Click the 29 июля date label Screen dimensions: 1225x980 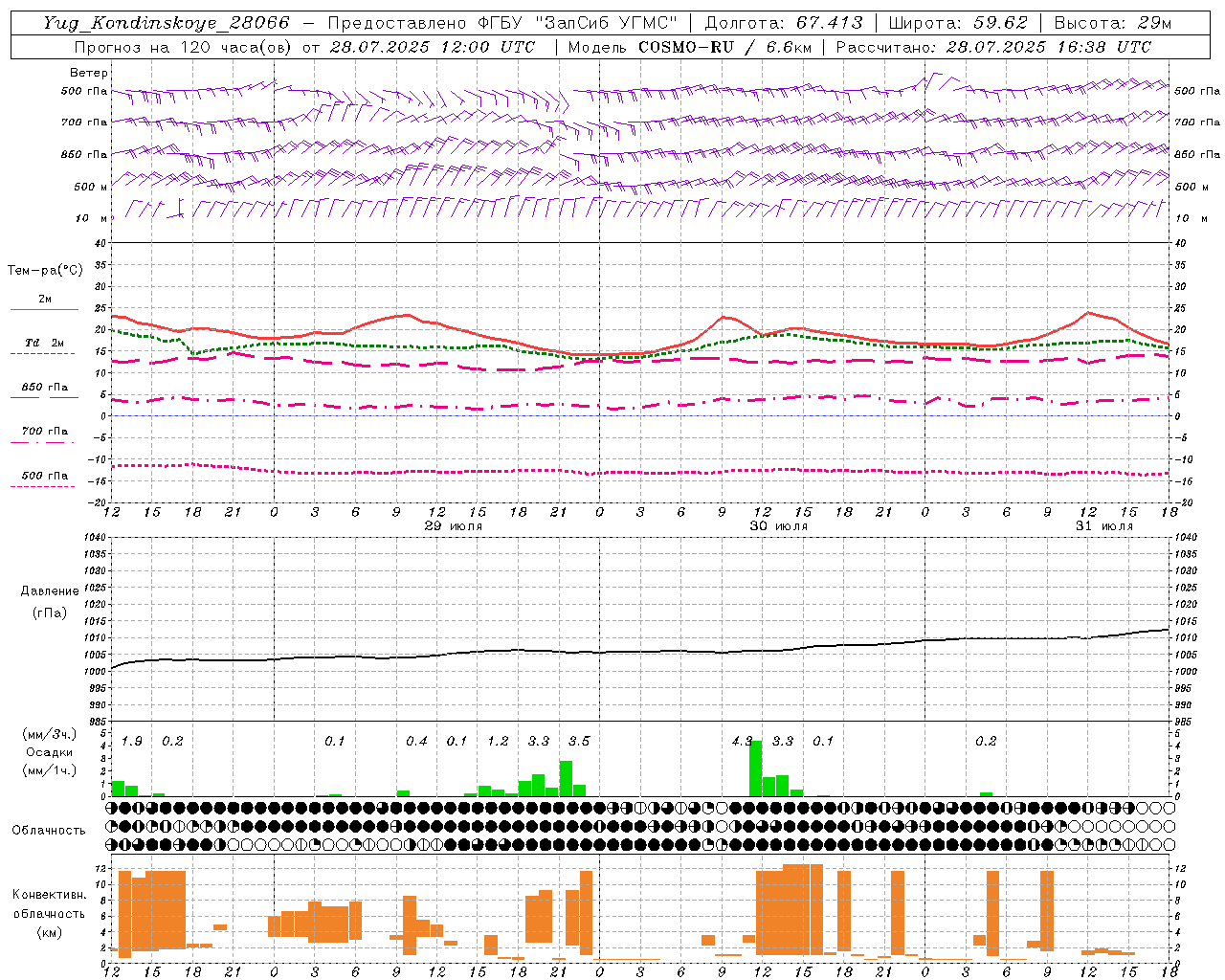pyautogui.click(x=454, y=526)
